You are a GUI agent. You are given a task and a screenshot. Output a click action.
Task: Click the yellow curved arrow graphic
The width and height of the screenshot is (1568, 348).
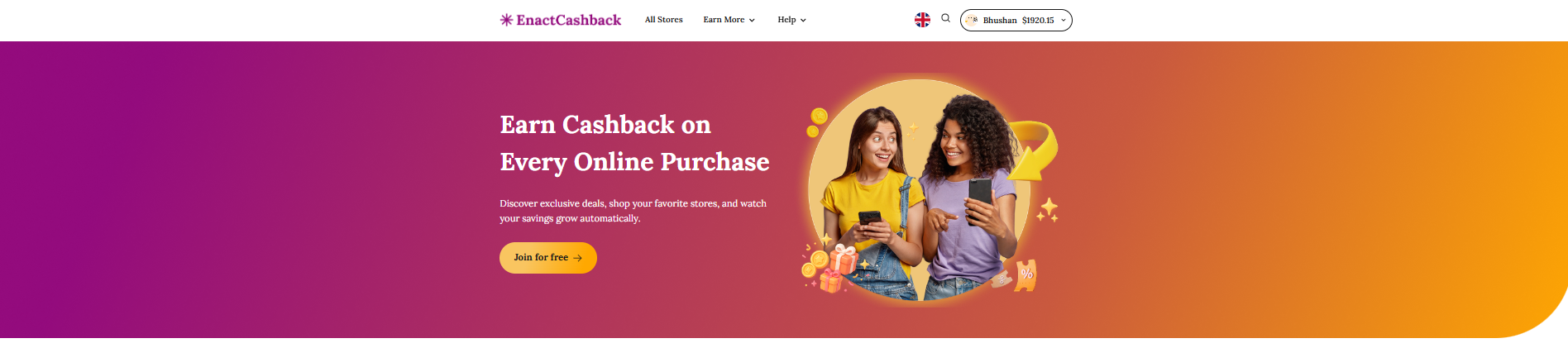1032,150
